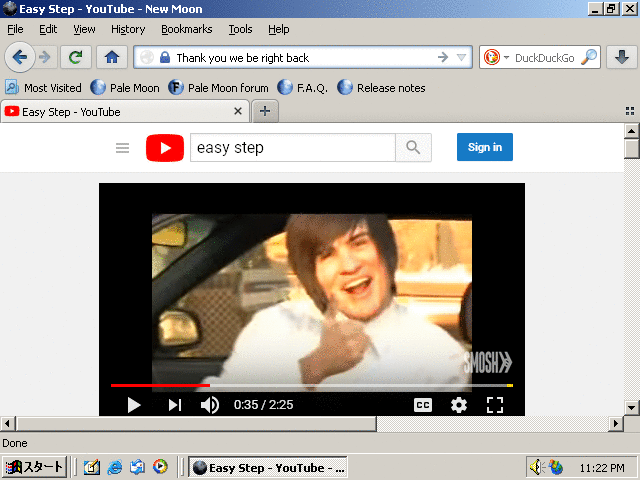The height and width of the screenshot is (480, 640).
Task: Click the network globe tray icon
Action: tap(556, 467)
